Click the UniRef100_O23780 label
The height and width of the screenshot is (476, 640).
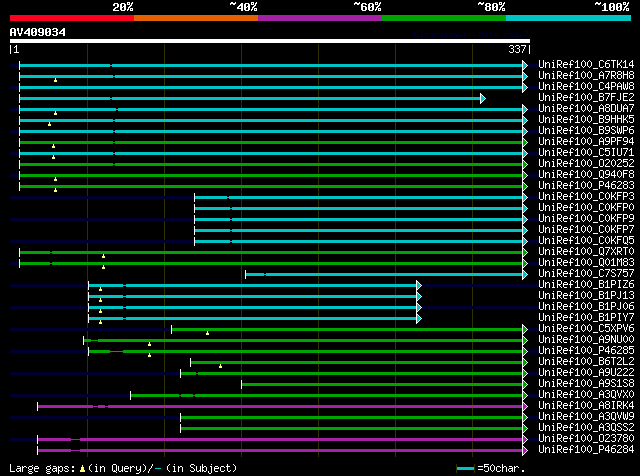point(586,439)
